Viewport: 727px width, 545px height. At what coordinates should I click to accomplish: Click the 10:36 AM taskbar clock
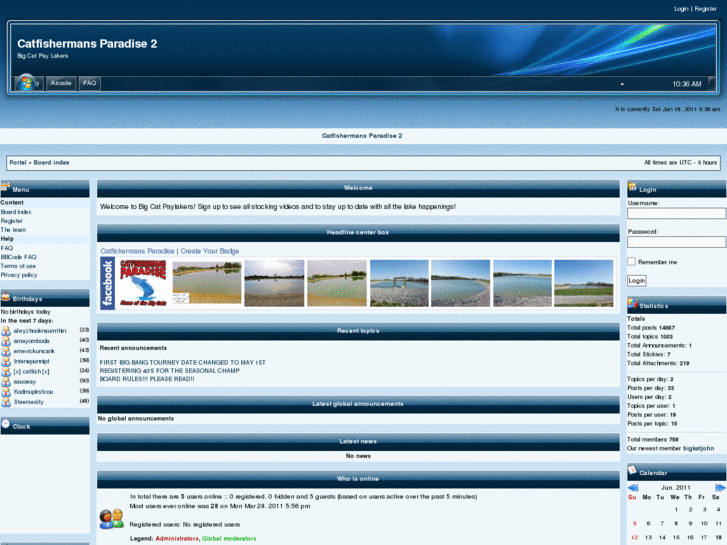687,84
